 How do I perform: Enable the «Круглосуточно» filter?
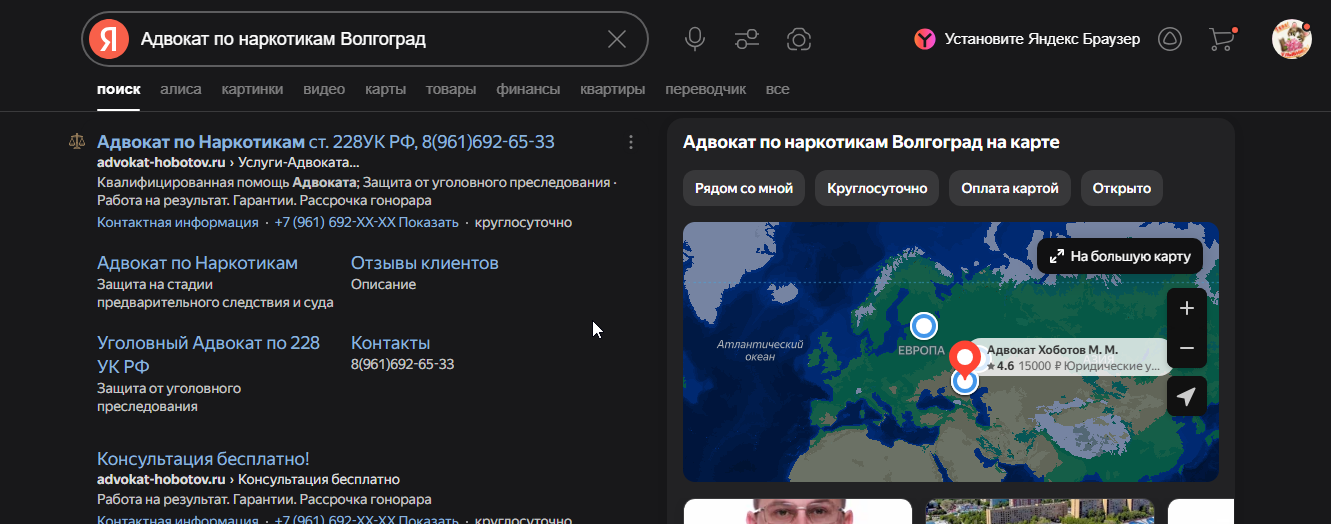(x=877, y=188)
